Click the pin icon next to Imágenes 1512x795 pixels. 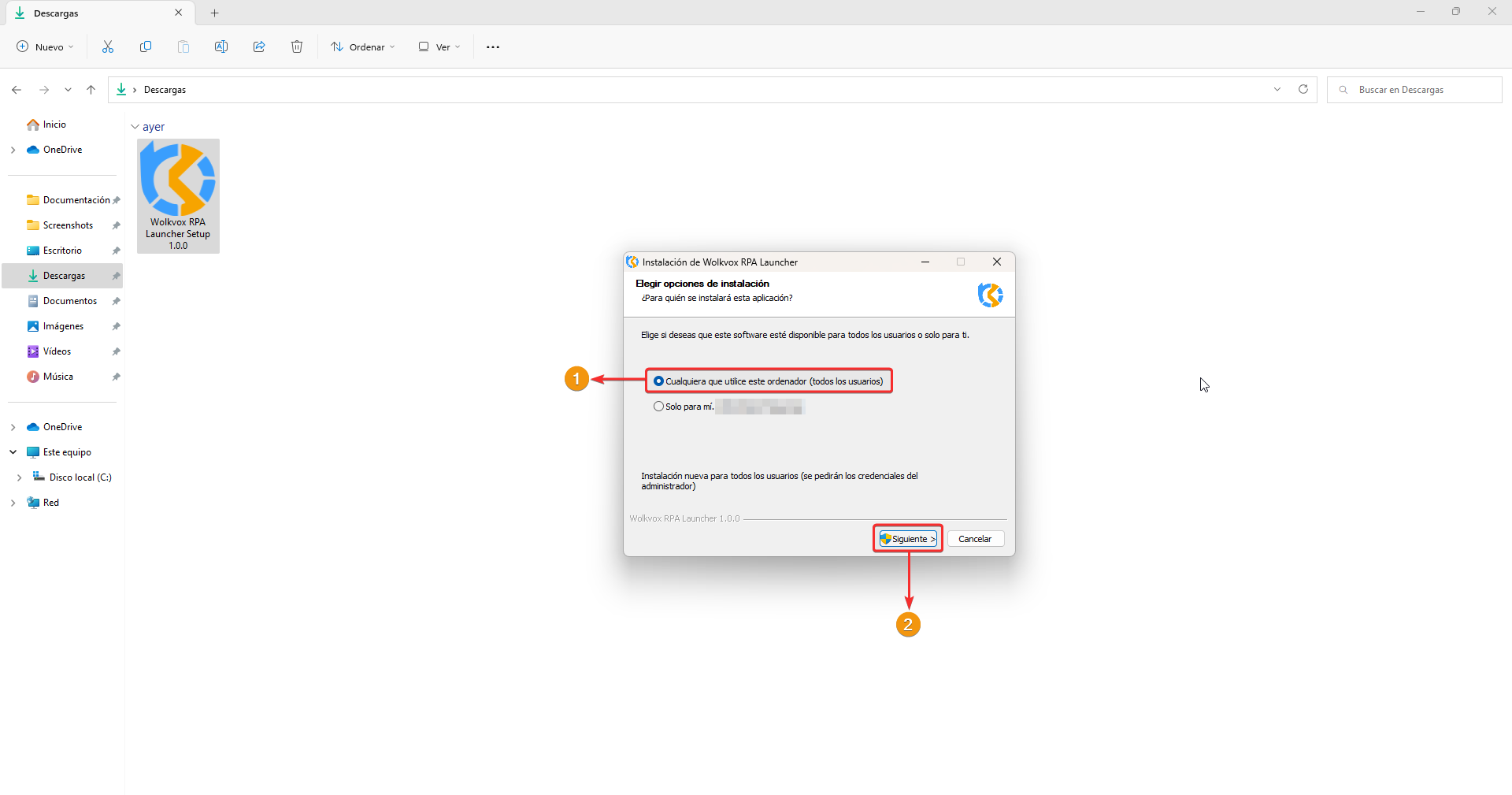click(x=117, y=326)
